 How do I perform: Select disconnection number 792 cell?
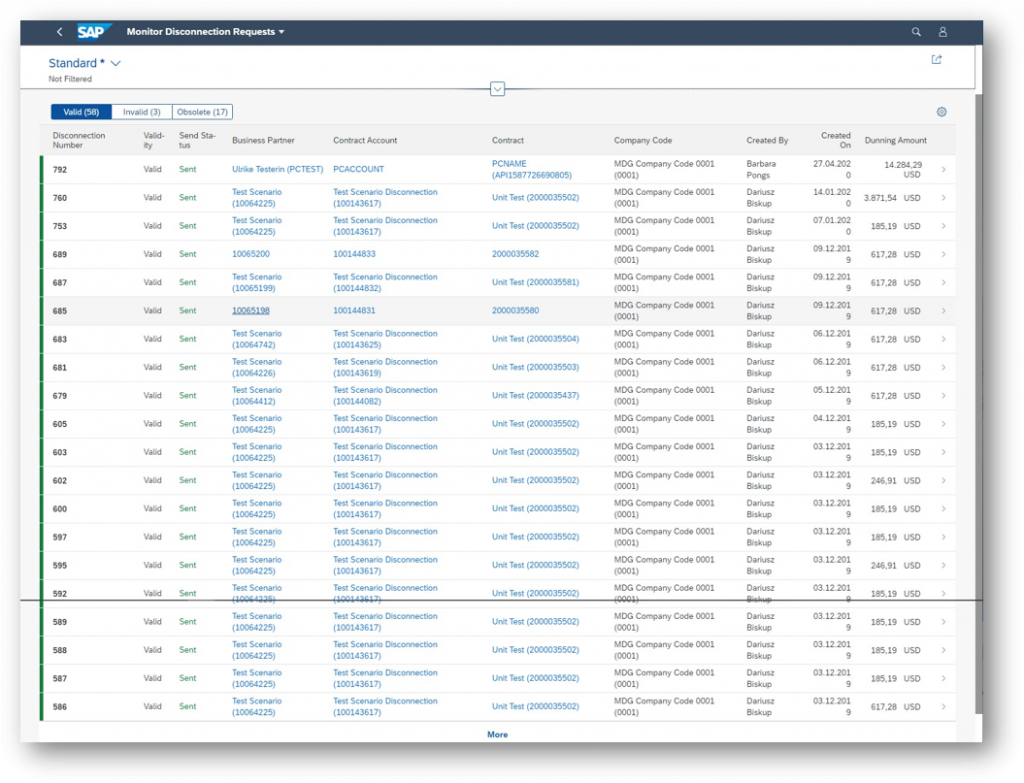point(59,170)
